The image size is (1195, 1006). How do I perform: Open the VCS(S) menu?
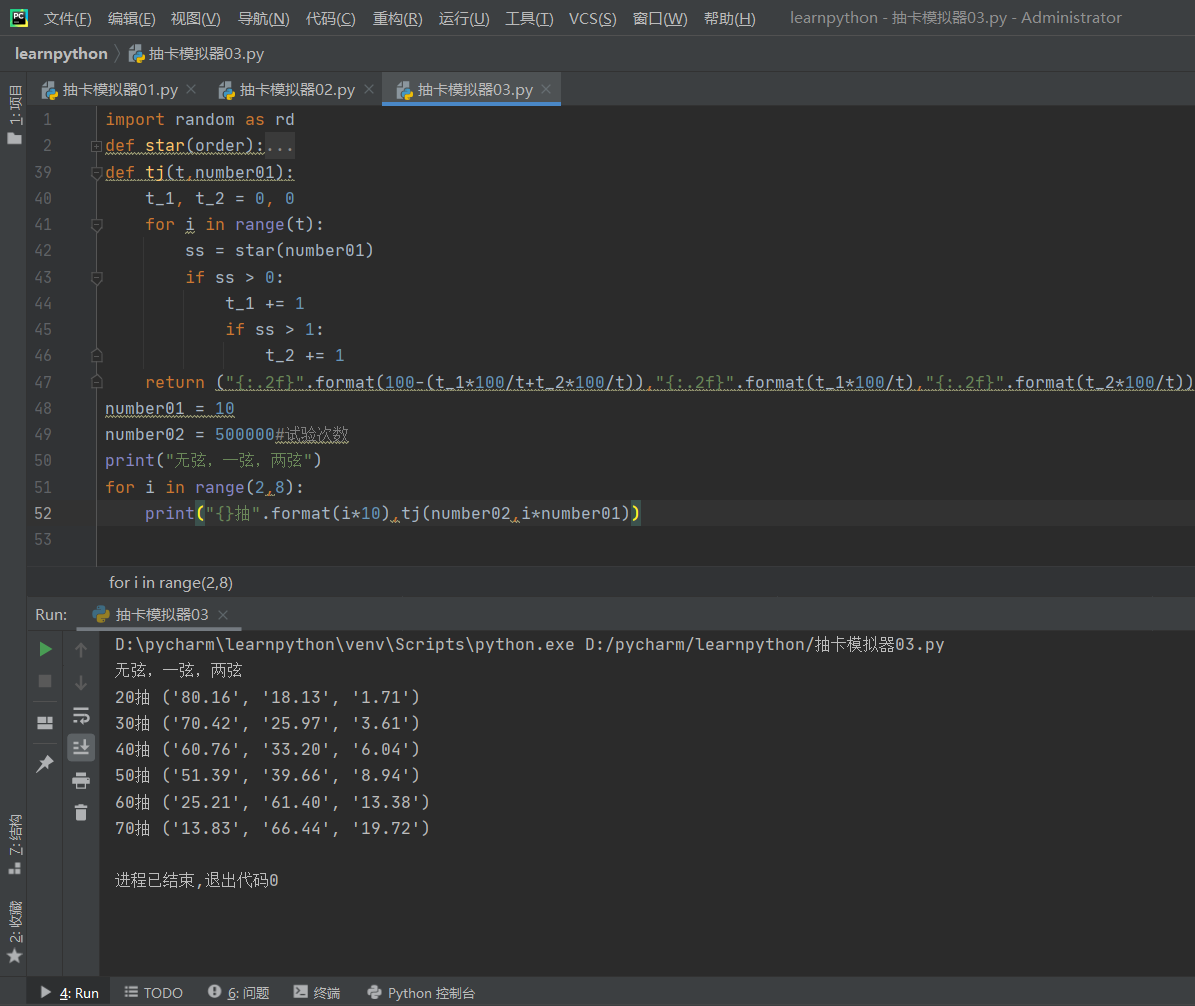[x=592, y=18]
